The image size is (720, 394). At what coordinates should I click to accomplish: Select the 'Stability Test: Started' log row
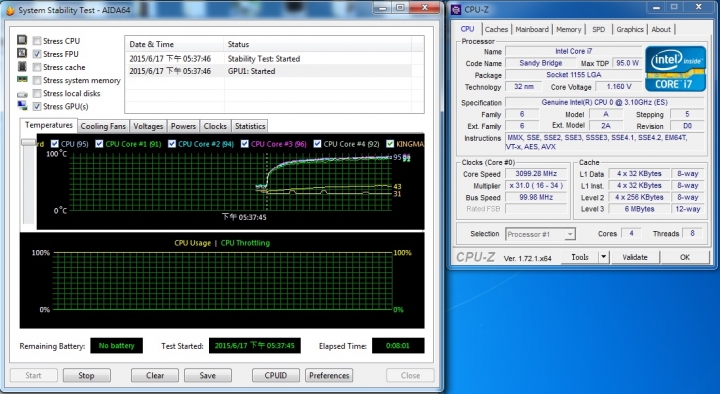(x=274, y=59)
